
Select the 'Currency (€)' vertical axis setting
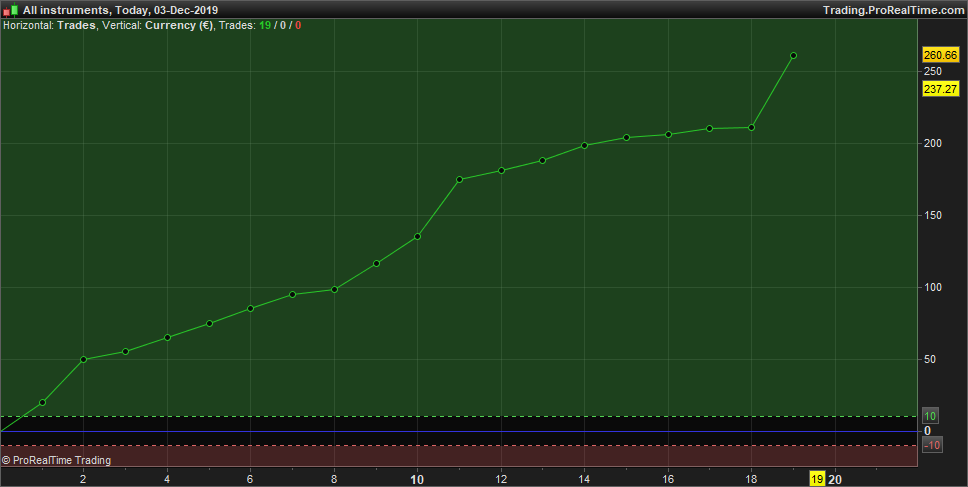[x=179, y=25]
